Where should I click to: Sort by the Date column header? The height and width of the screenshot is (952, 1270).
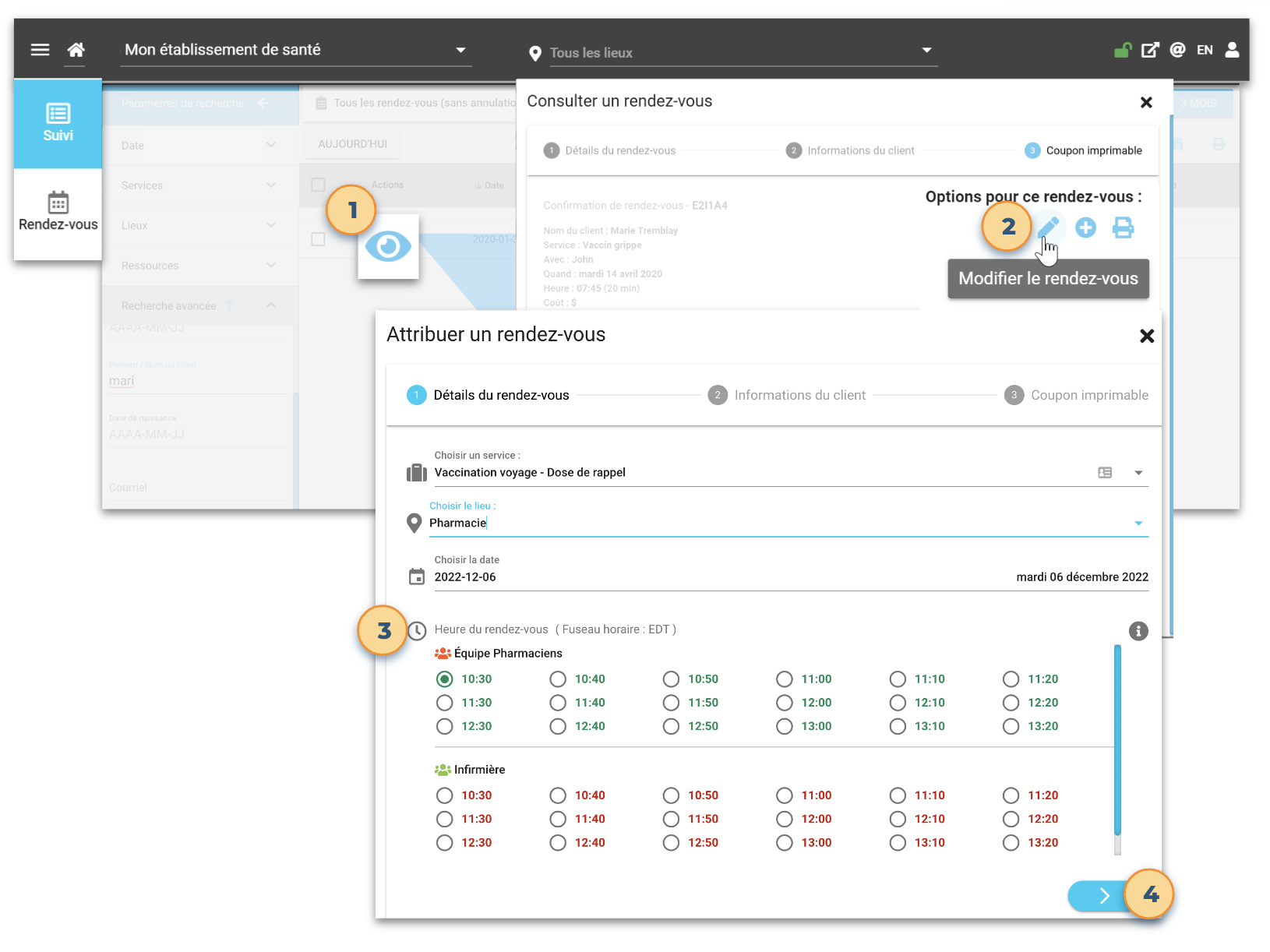[x=489, y=185]
